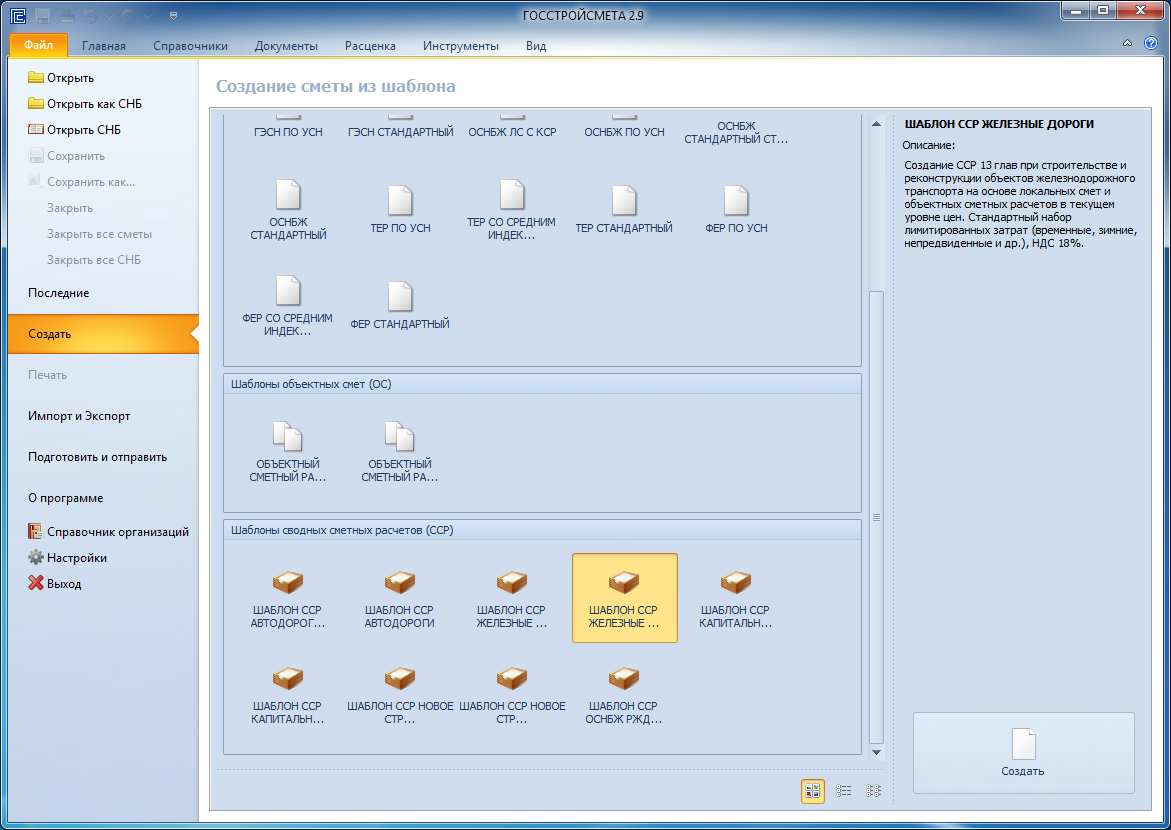The height and width of the screenshot is (830, 1171).
Task: Open the undo history dropdown arrow
Action: 110,16
